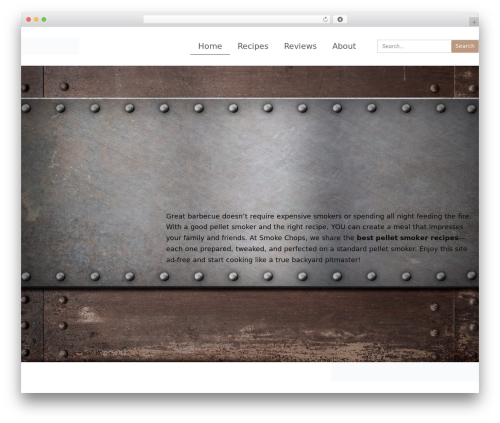The width and height of the screenshot is (500, 423).
Task: Close the browser window with the red dot
Action: pyautogui.click(x=29, y=19)
